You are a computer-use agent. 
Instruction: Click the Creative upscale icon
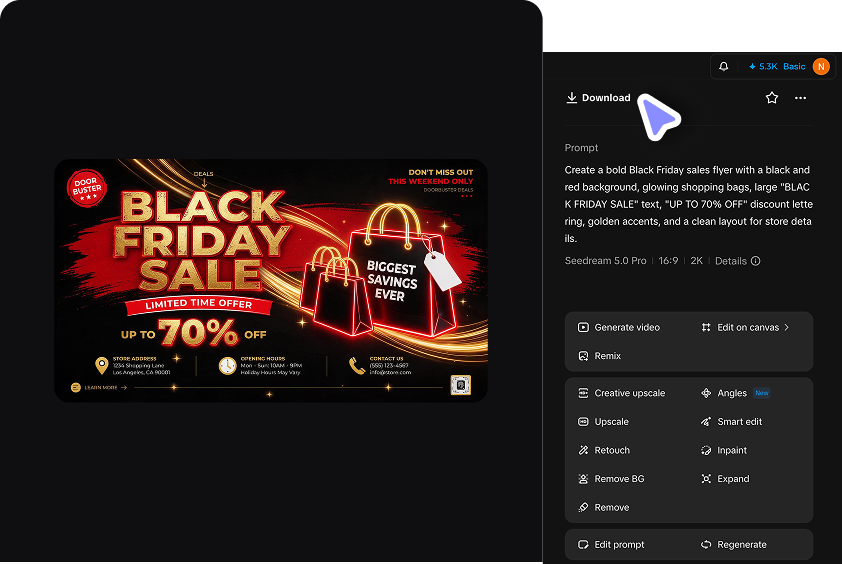pyautogui.click(x=583, y=393)
